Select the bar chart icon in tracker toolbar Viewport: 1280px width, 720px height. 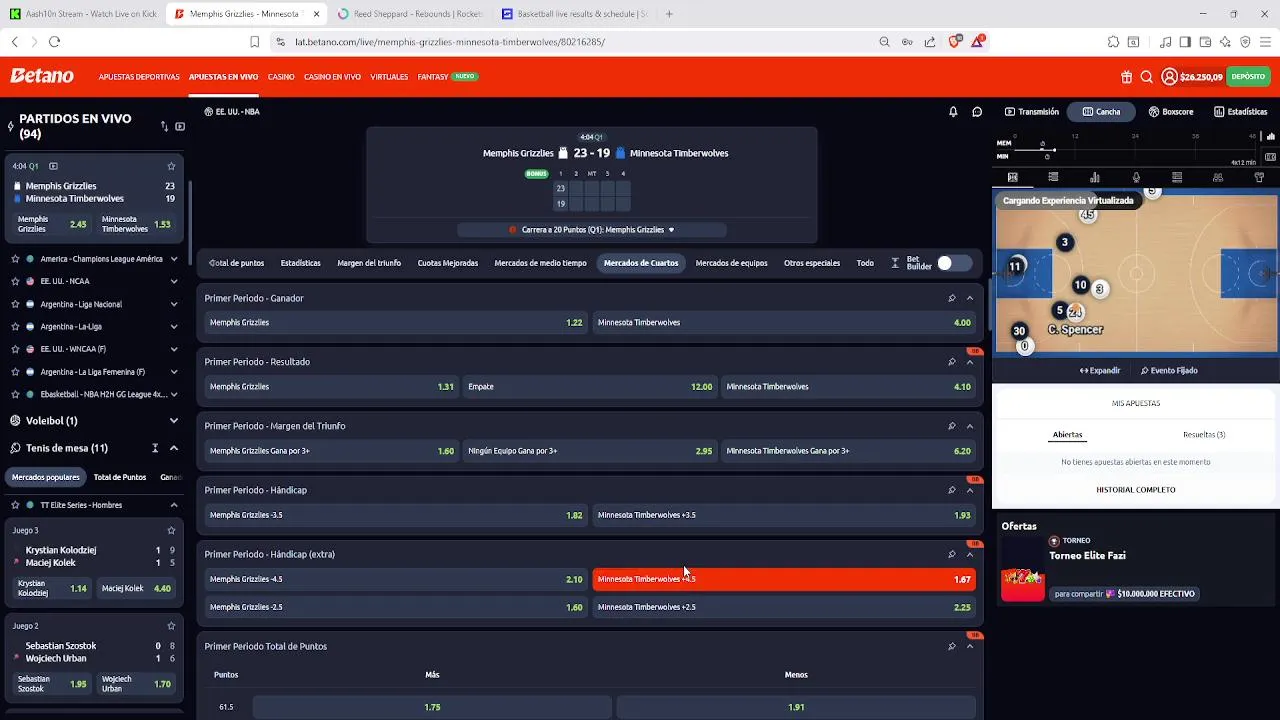tap(1095, 177)
